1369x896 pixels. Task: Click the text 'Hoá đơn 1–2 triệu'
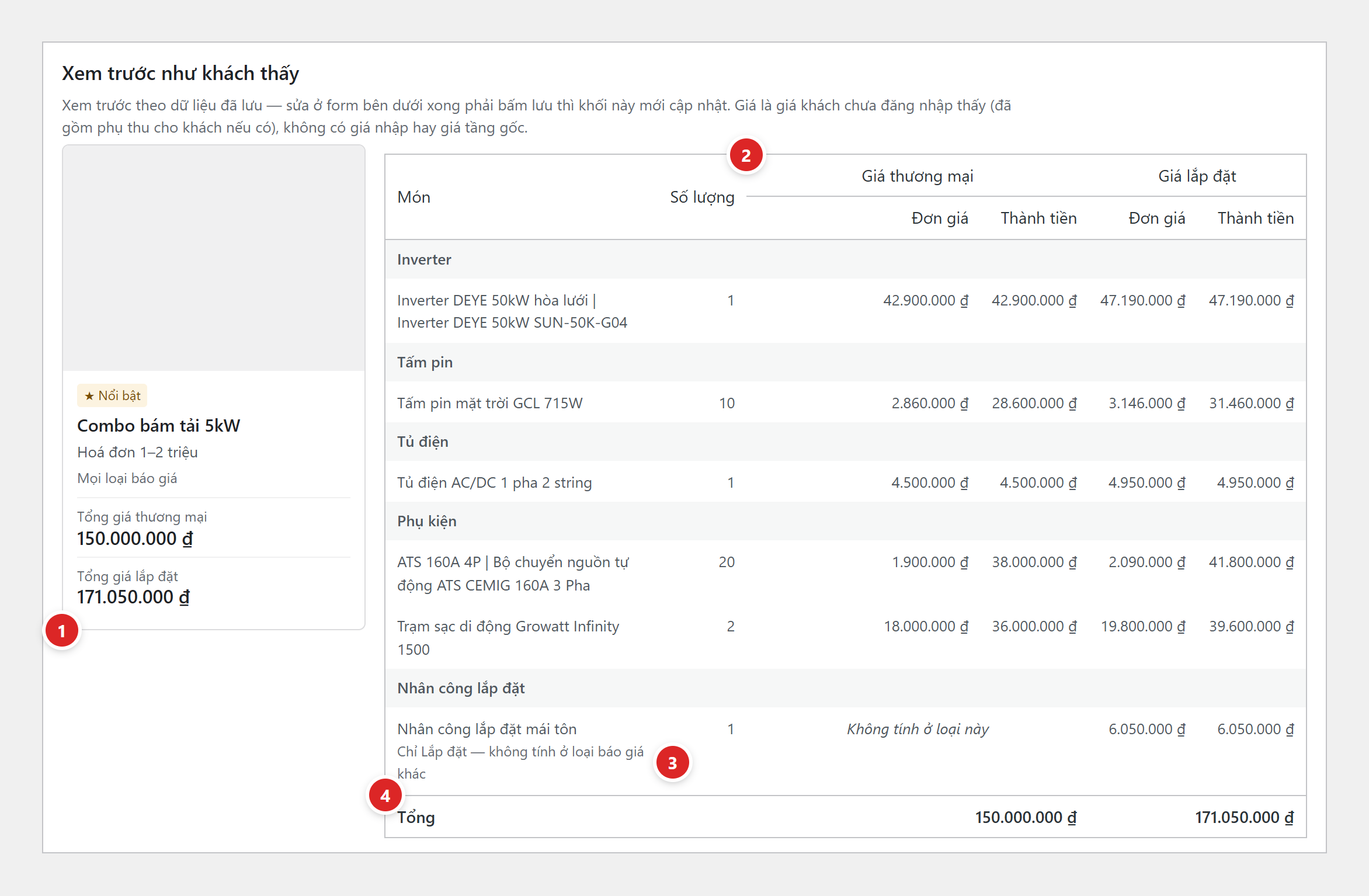click(x=137, y=452)
